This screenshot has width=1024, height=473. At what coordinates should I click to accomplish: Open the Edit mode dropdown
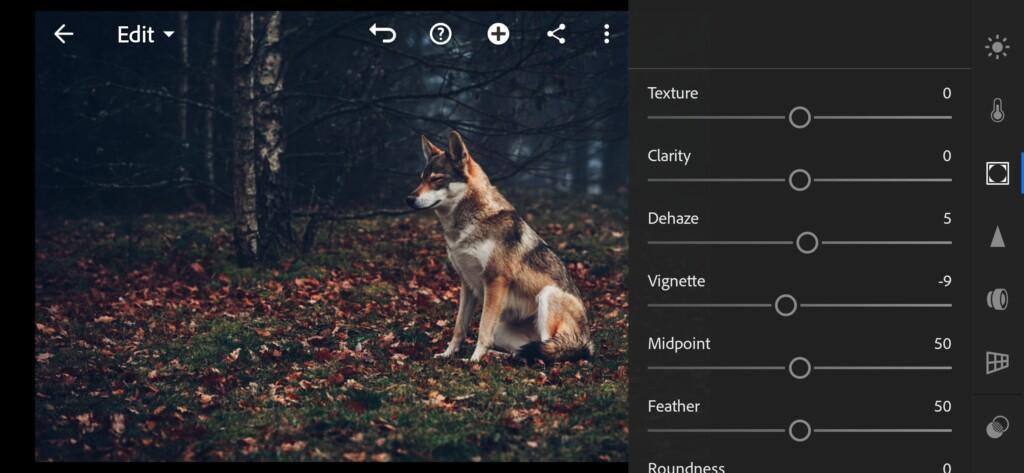(146, 35)
